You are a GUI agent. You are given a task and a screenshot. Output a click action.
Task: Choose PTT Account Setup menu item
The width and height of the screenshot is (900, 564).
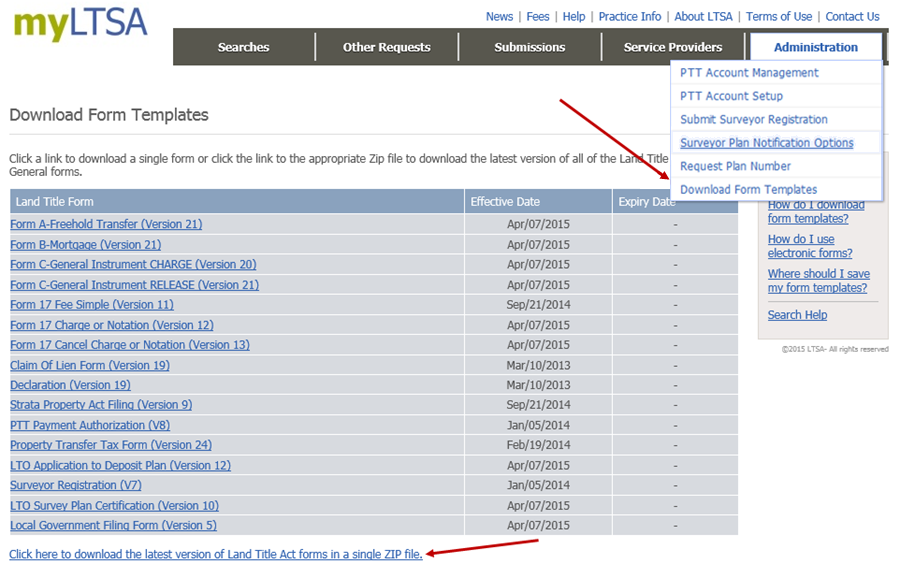[731, 96]
